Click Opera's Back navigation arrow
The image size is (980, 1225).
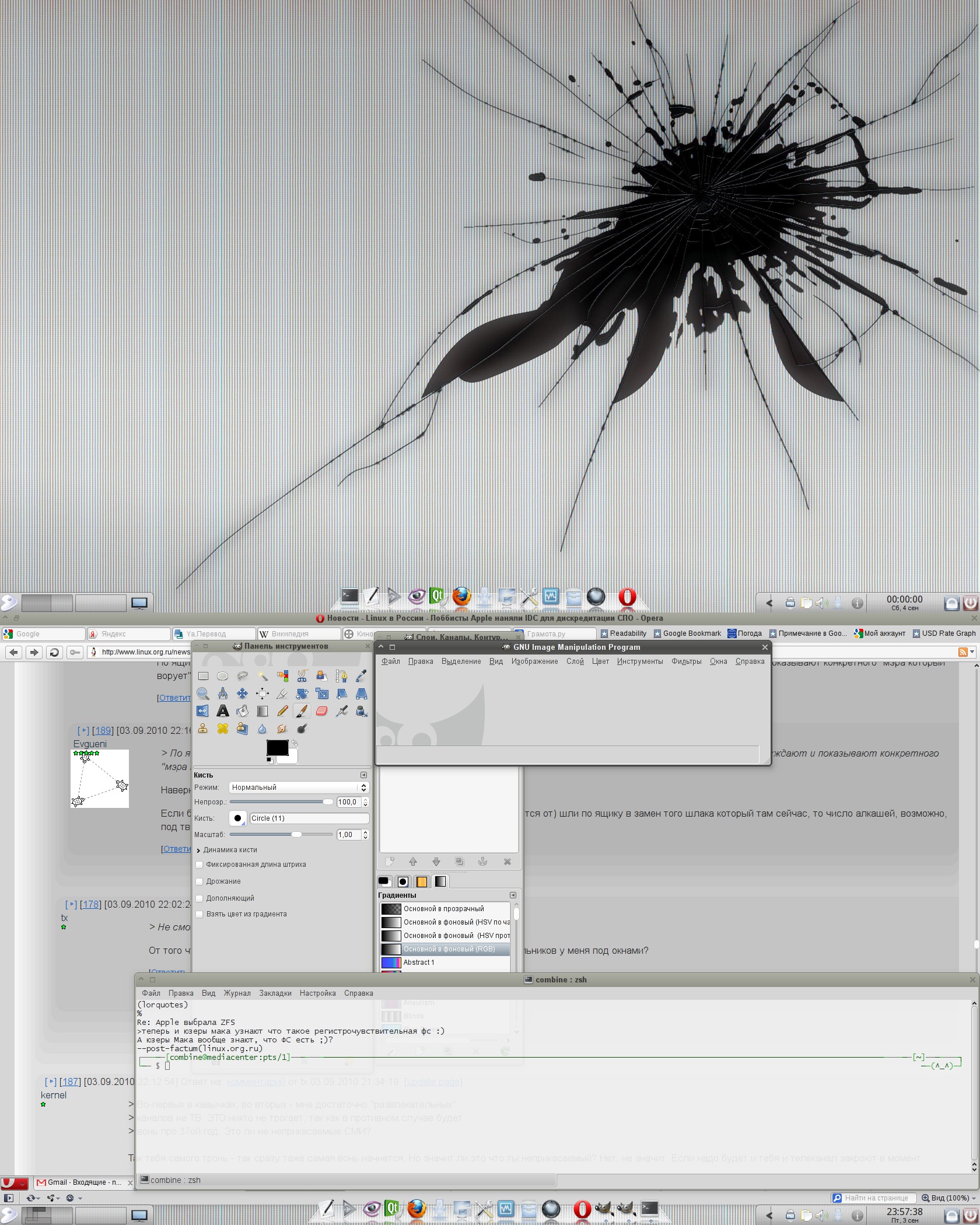pyautogui.click(x=14, y=652)
